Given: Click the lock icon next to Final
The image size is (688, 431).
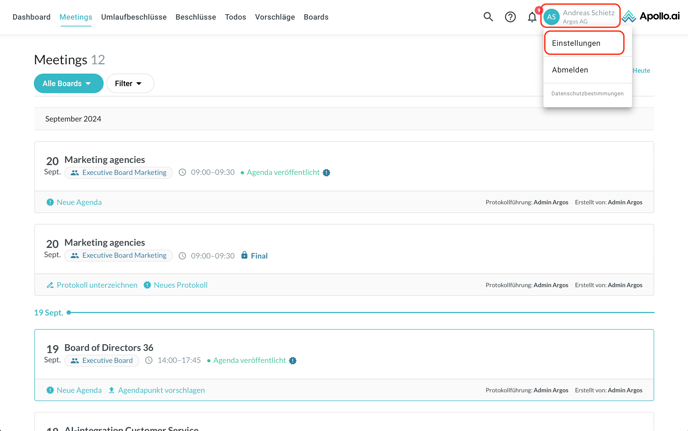Looking at the screenshot, I should pos(244,256).
